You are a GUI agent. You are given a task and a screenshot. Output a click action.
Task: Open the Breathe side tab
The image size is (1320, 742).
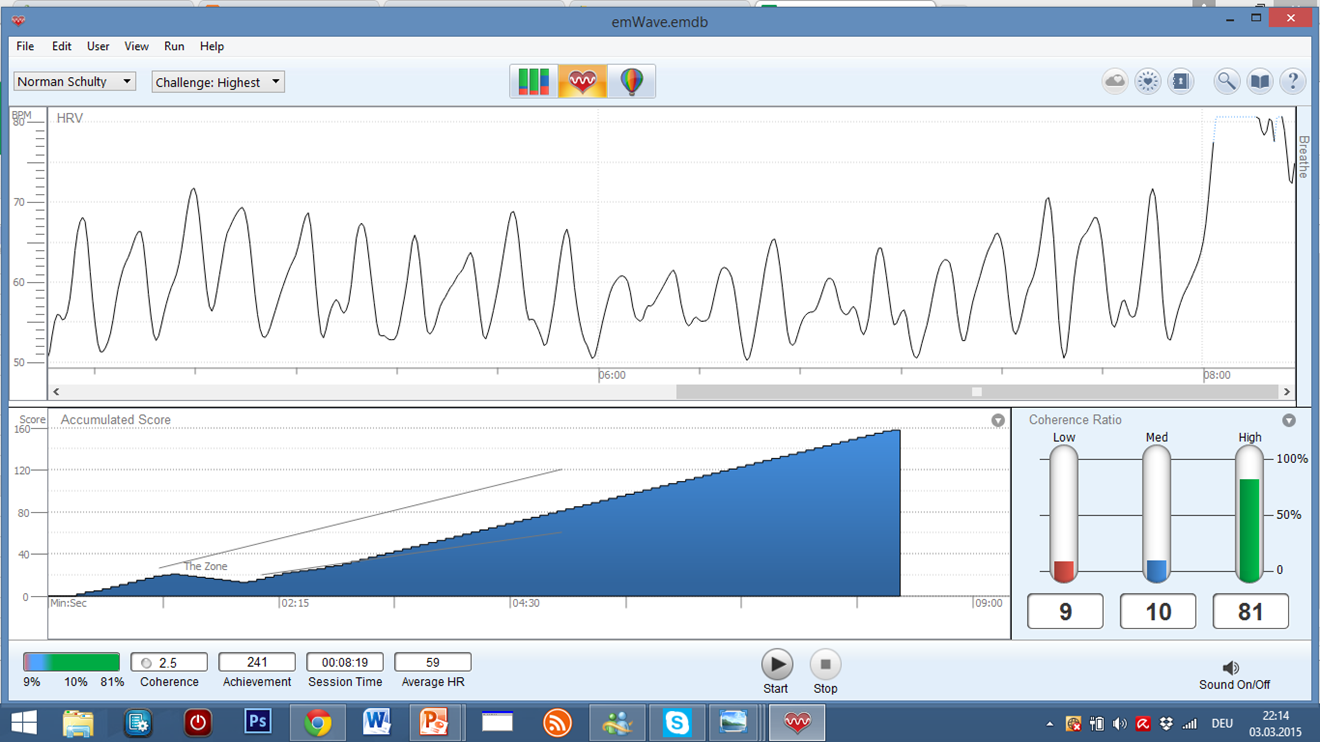1304,157
